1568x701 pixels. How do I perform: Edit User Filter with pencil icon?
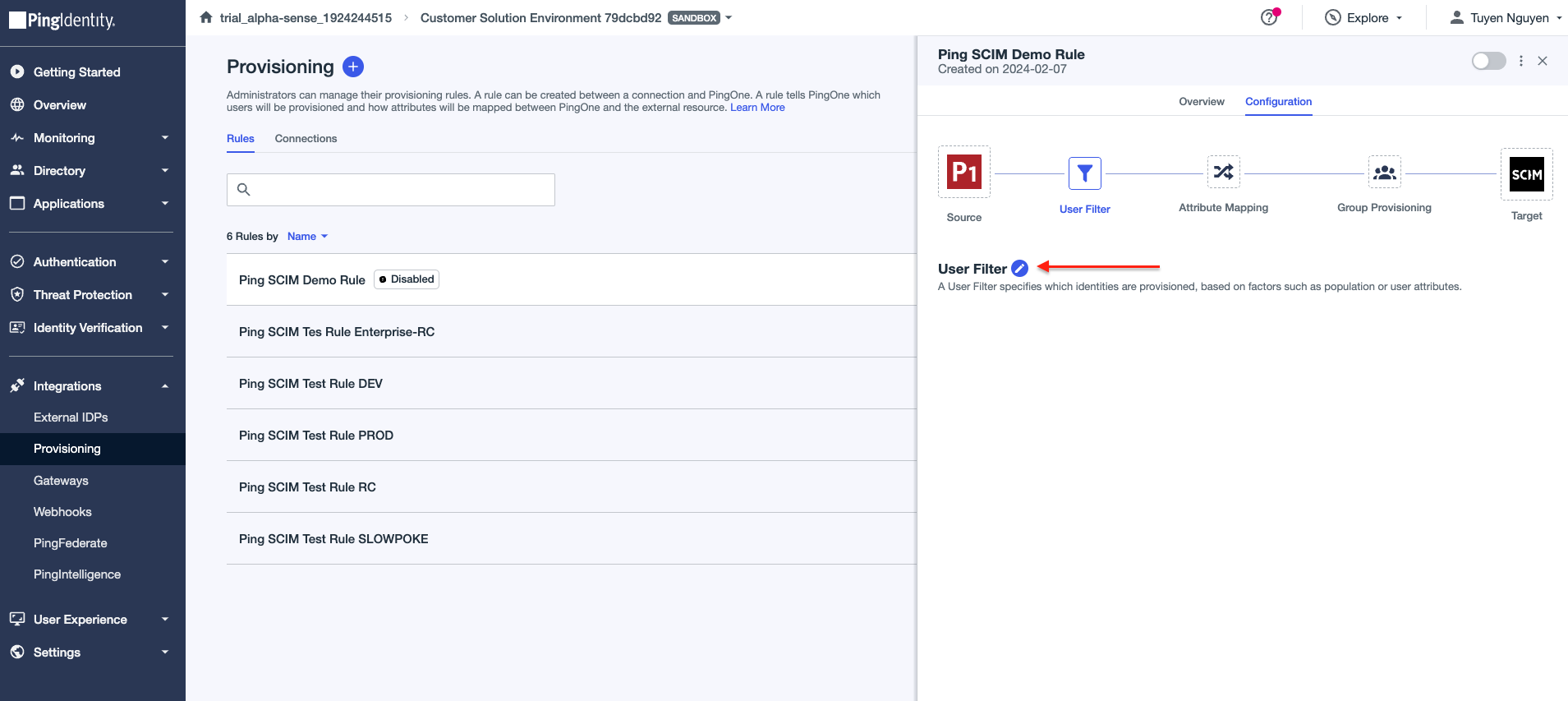click(1019, 268)
